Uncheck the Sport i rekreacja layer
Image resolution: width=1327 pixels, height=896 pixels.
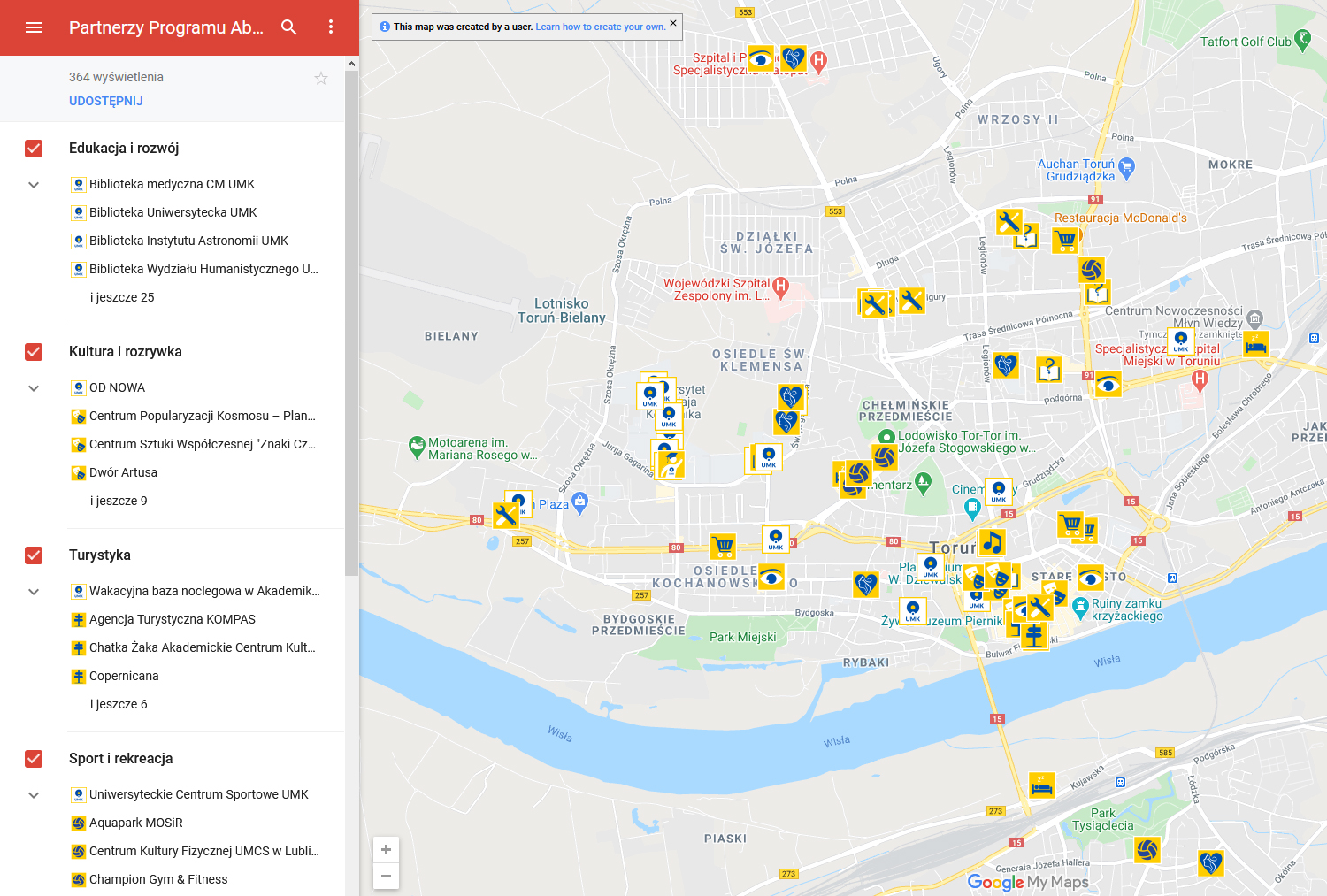(x=34, y=759)
